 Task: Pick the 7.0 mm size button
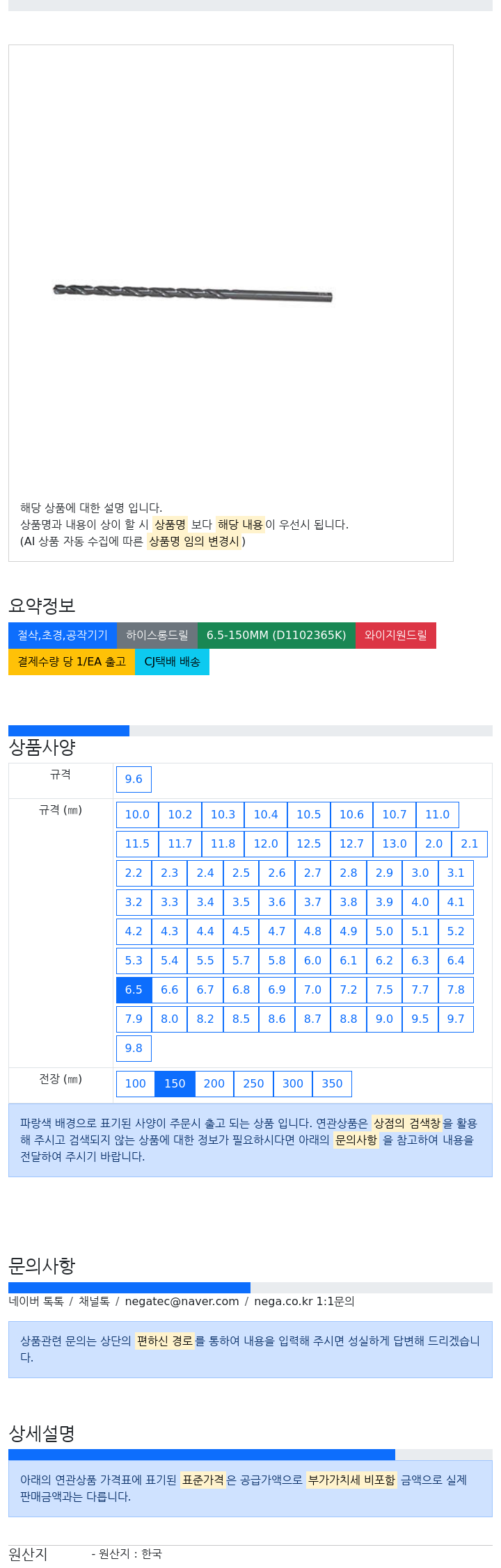pyautogui.click(x=312, y=989)
